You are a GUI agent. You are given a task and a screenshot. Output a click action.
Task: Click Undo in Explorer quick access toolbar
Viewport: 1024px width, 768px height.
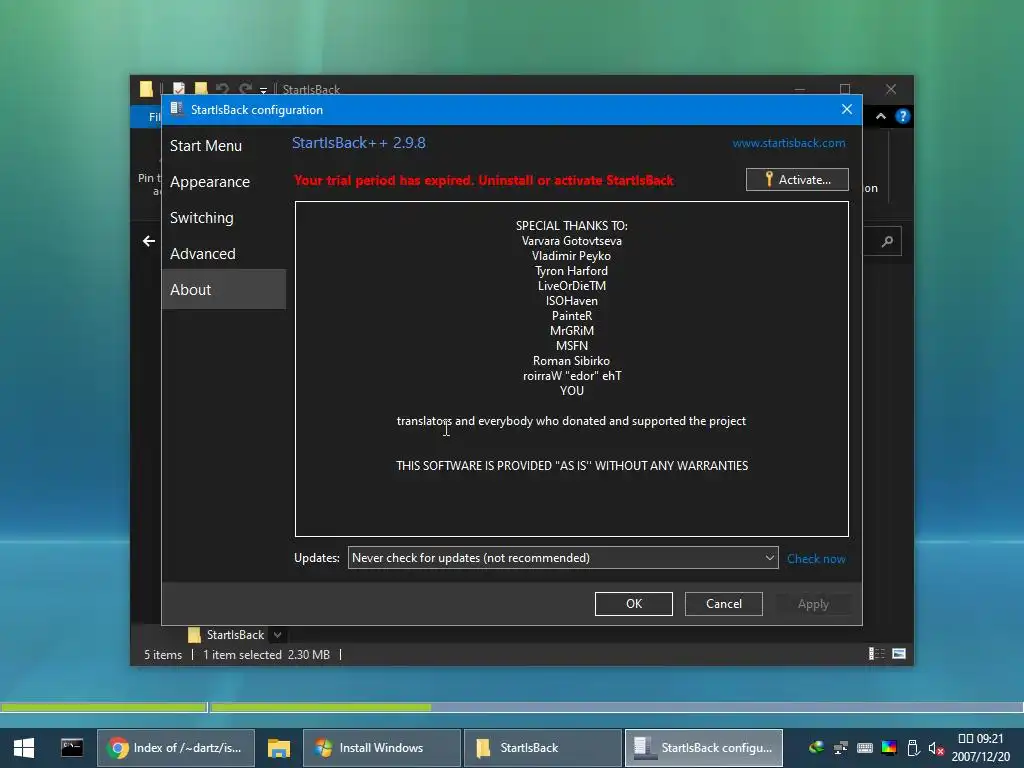coord(222,89)
